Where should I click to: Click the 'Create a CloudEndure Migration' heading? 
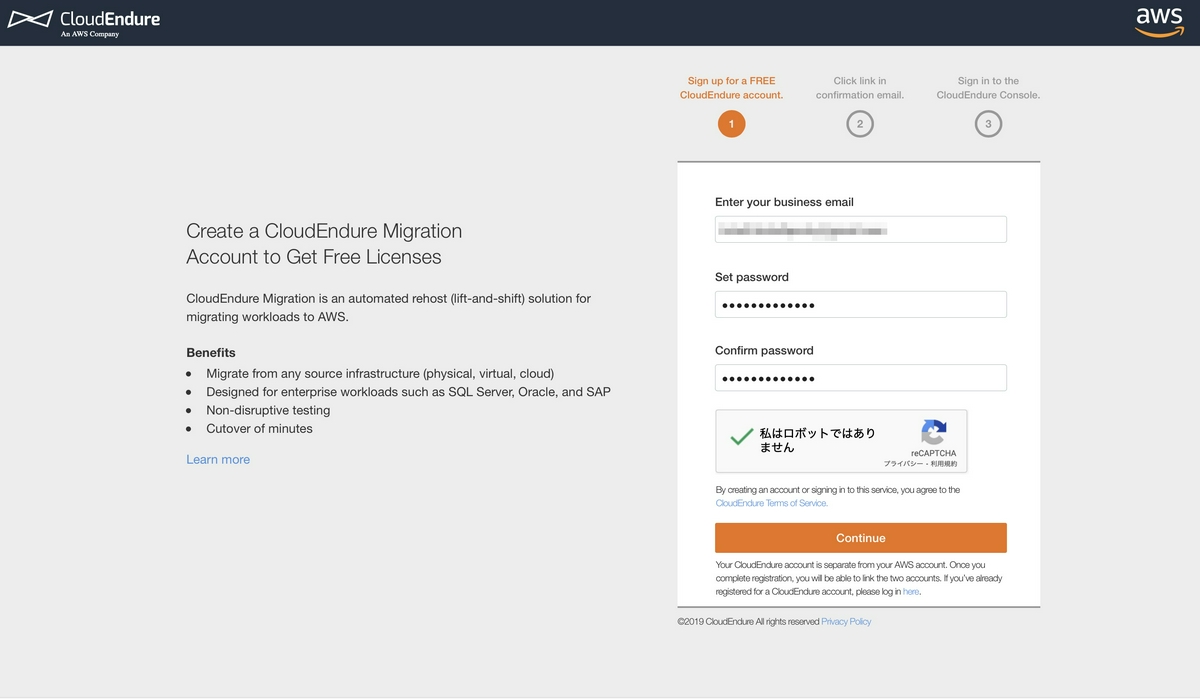click(324, 244)
